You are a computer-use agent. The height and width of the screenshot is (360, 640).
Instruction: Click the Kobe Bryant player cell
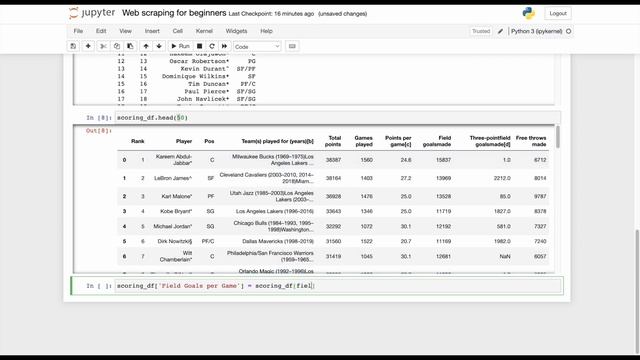[x=176, y=211]
